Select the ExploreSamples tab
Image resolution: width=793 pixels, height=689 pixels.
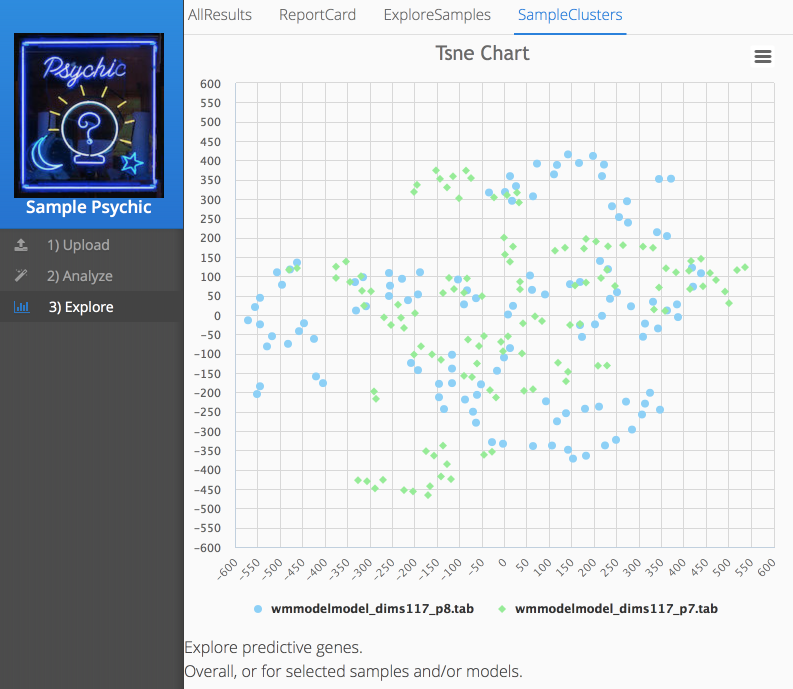pos(437,15)
